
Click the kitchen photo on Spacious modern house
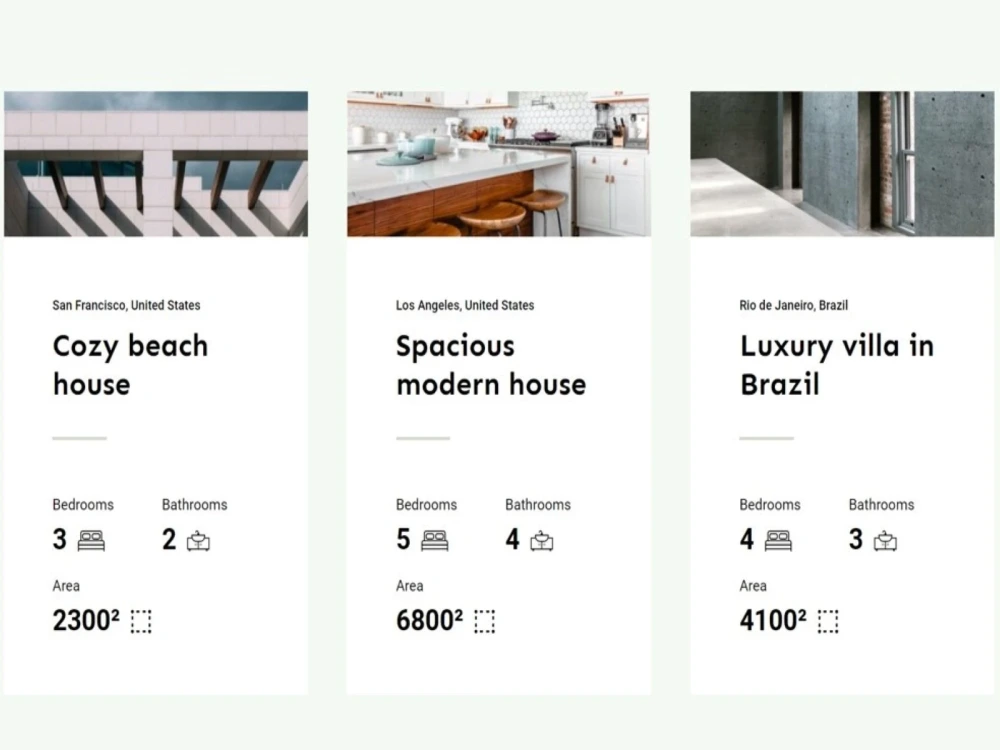(500, 164)
